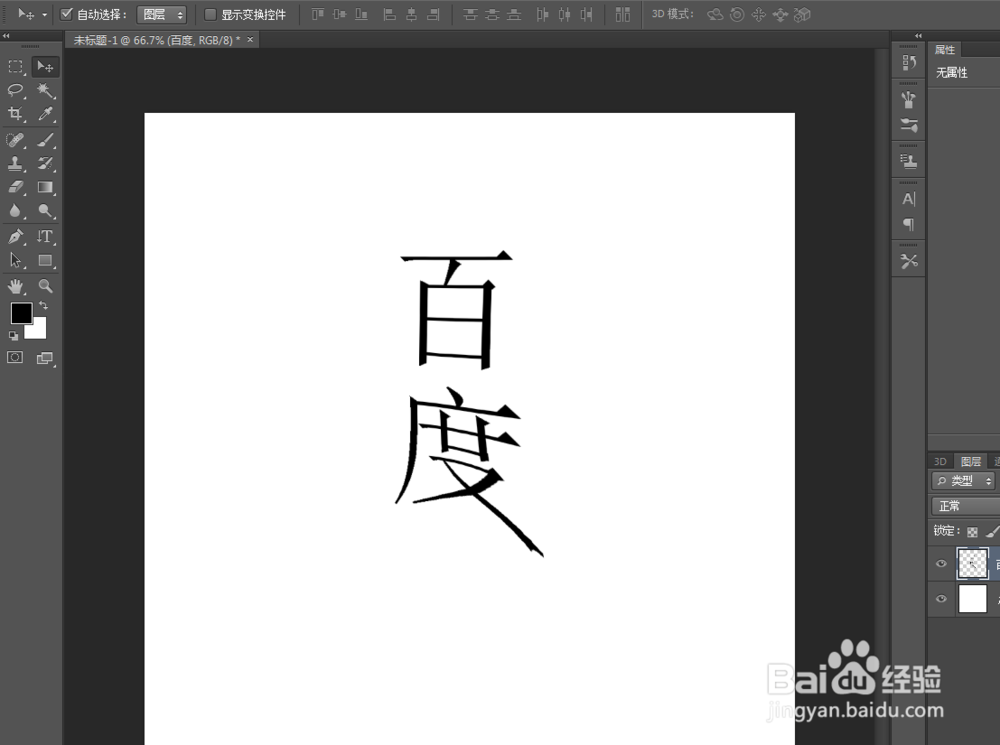The image size is (1000, 745).
Task: Click the white background color swatch
Action: tap(38, 330)
